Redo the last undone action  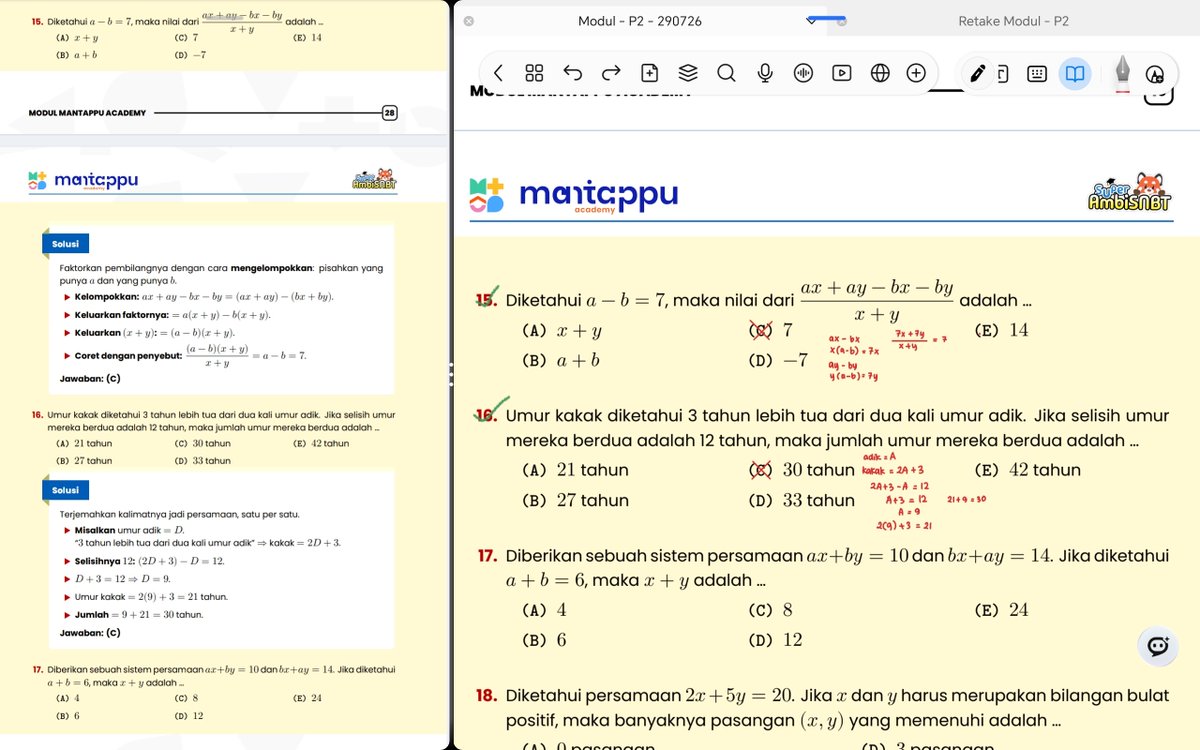(x=611, y=73)
